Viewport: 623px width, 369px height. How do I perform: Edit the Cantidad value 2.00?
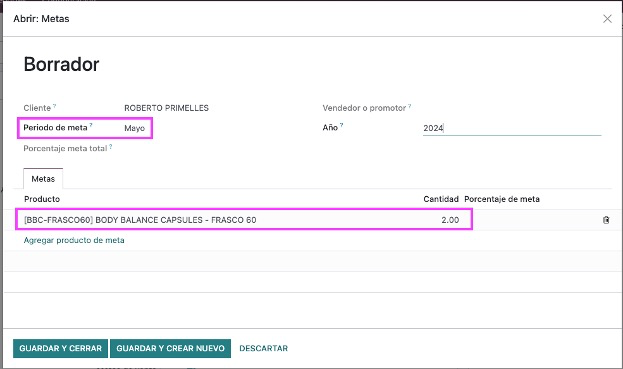450,220
